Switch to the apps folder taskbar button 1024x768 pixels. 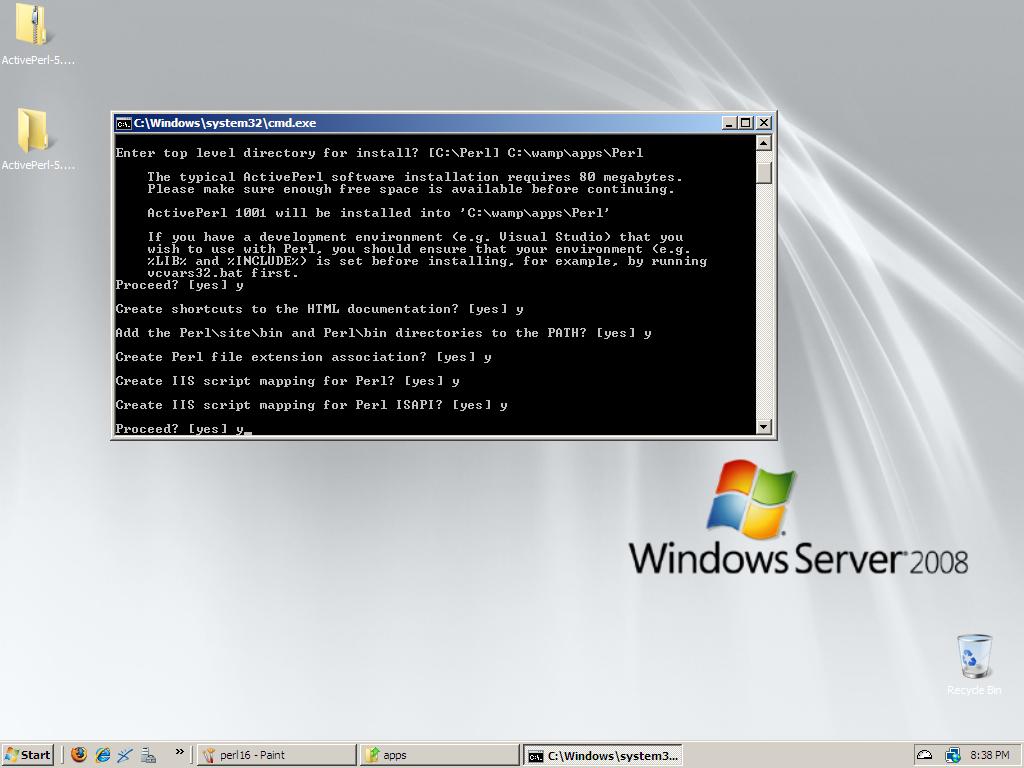coord(440,755)
